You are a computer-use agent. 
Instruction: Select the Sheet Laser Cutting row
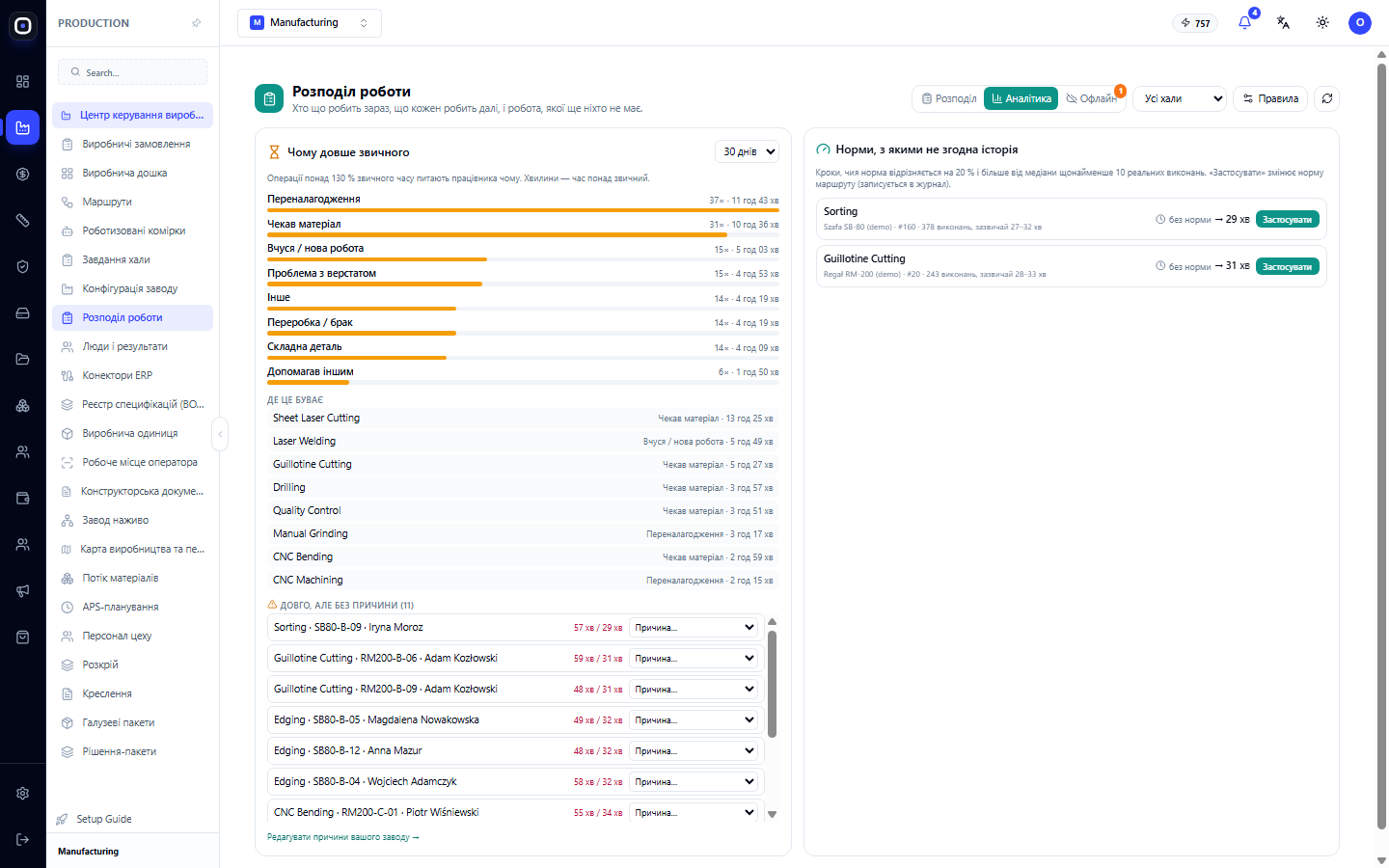pos(523,418)
